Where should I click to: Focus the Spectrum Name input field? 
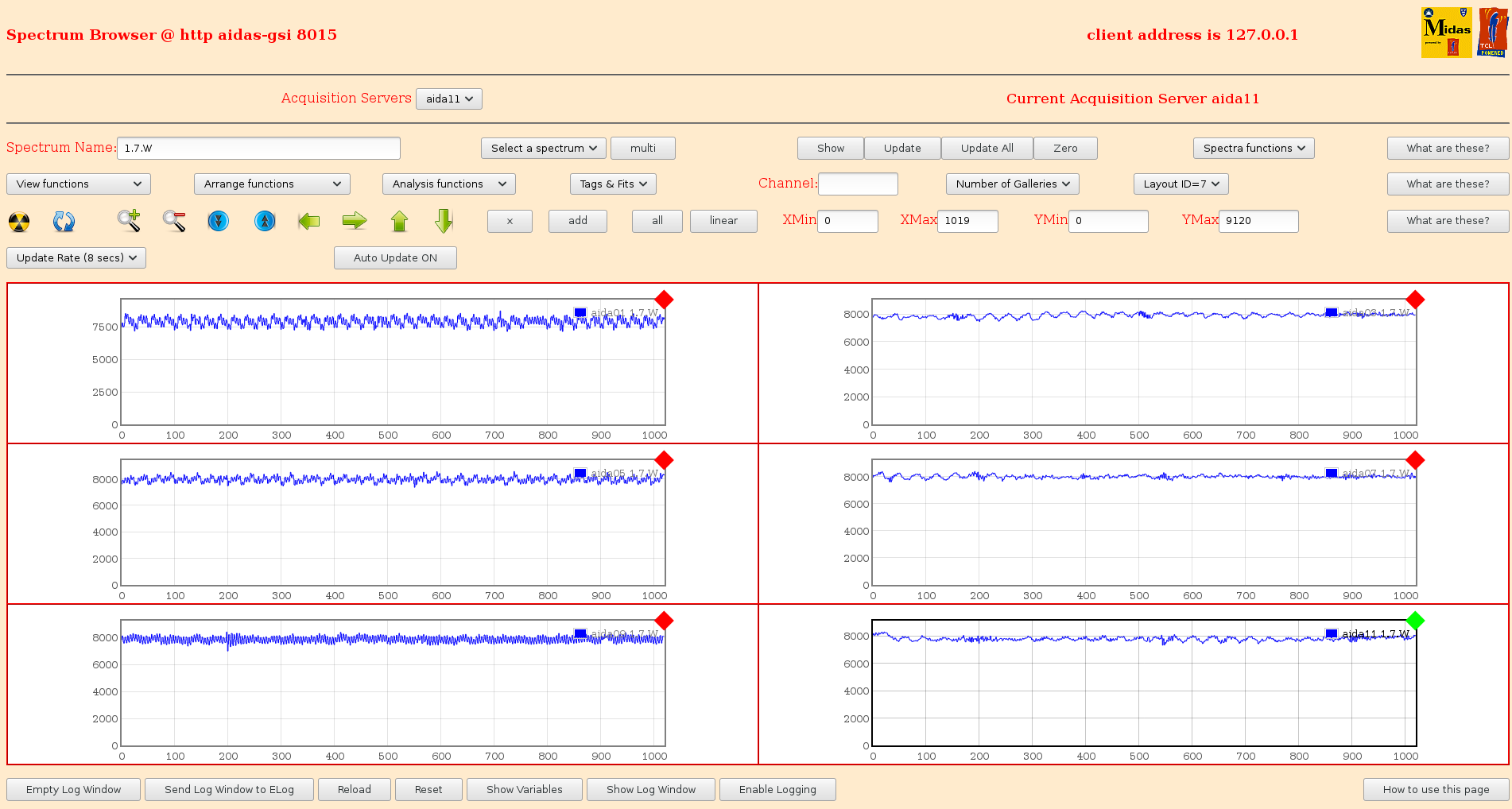click(258, 149)
